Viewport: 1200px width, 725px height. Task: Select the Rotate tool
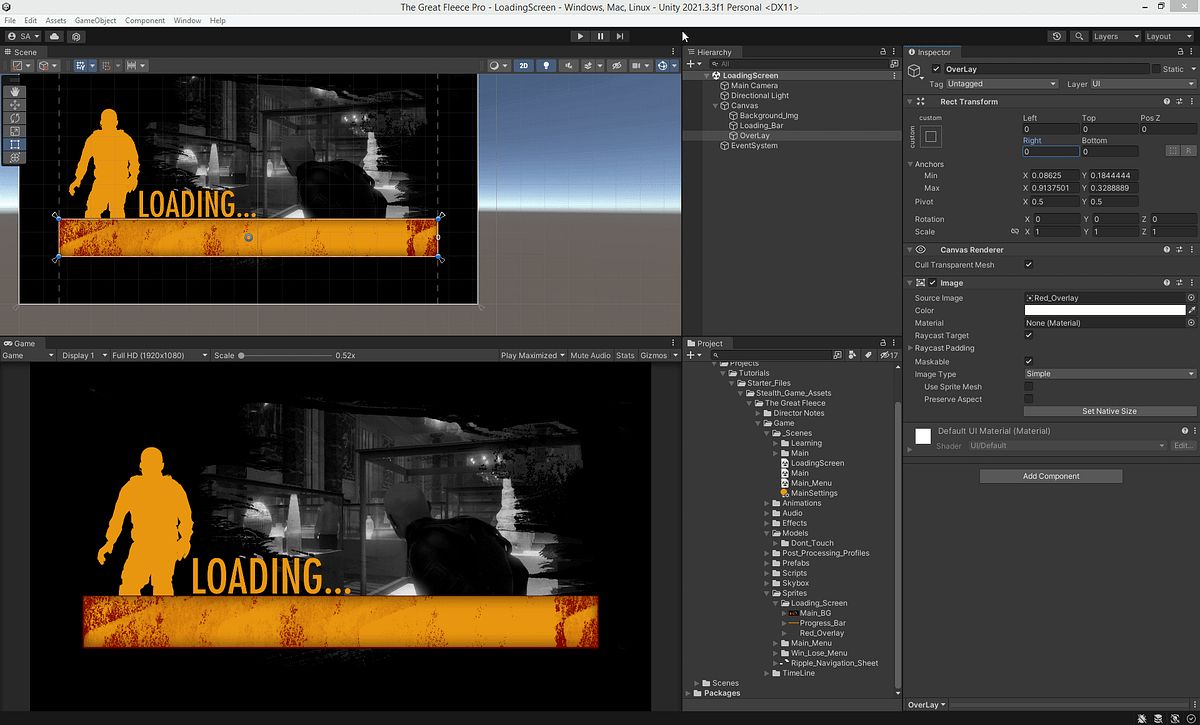(x=14, y=118)
